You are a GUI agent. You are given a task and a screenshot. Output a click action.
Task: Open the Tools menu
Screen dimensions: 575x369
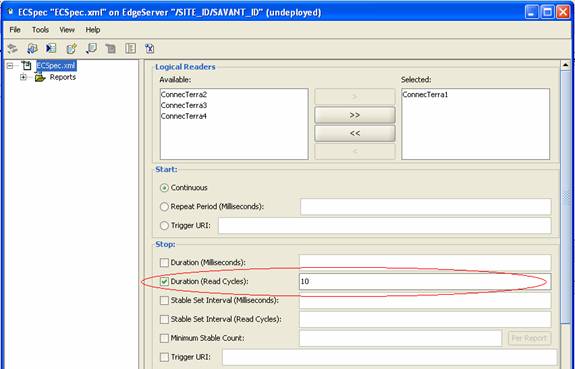[x=40, y=30]
